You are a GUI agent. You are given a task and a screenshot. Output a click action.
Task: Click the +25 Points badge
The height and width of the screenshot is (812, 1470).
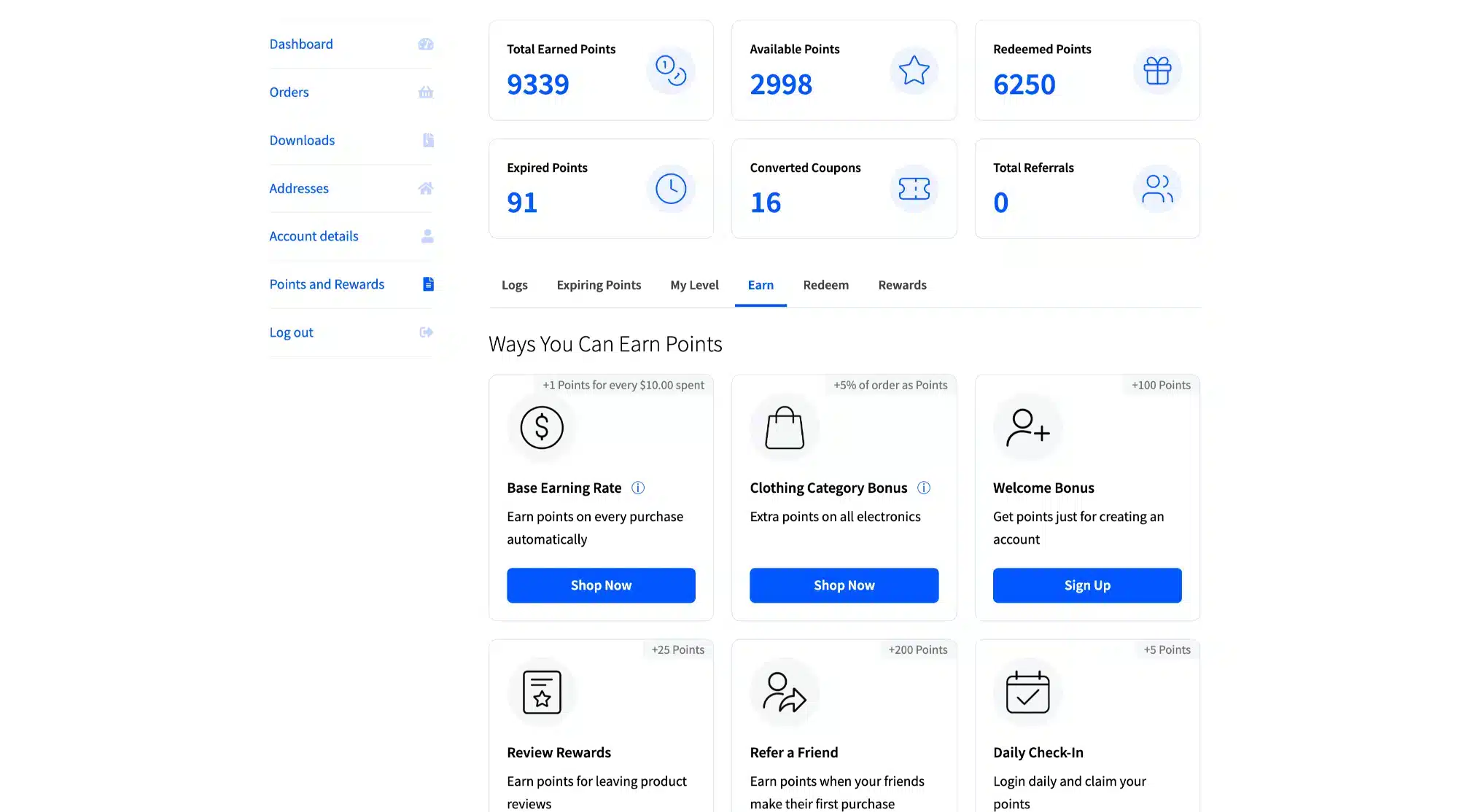pos(678,649)
